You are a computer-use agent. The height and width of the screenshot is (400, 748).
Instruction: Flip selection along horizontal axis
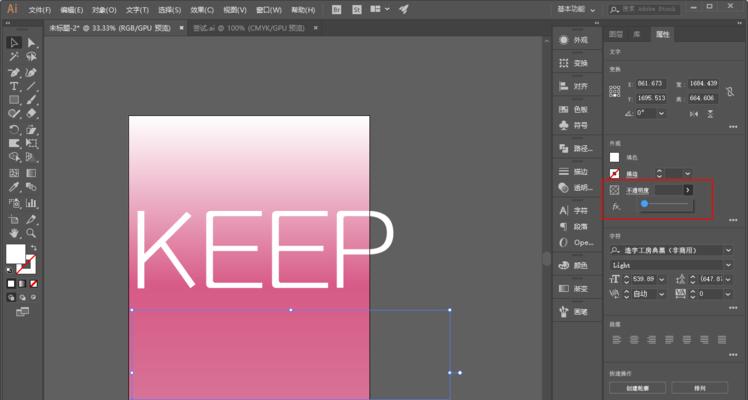[x=694, y=114]
